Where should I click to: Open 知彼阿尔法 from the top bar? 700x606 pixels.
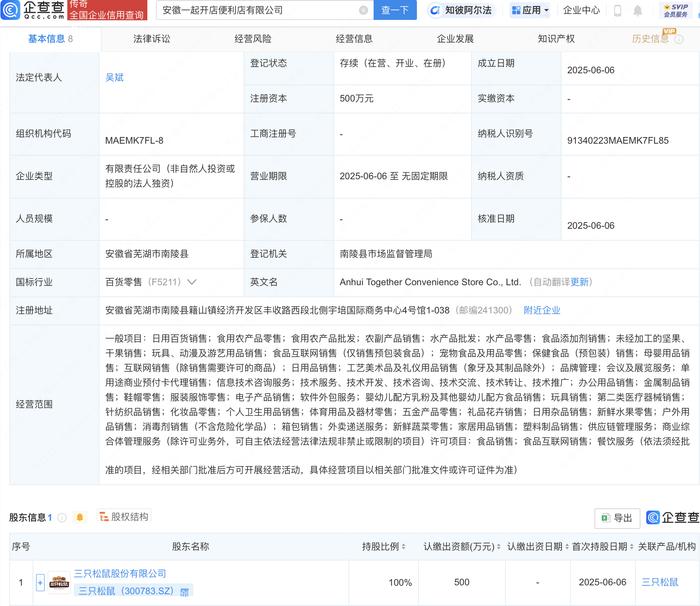[462, 10]
